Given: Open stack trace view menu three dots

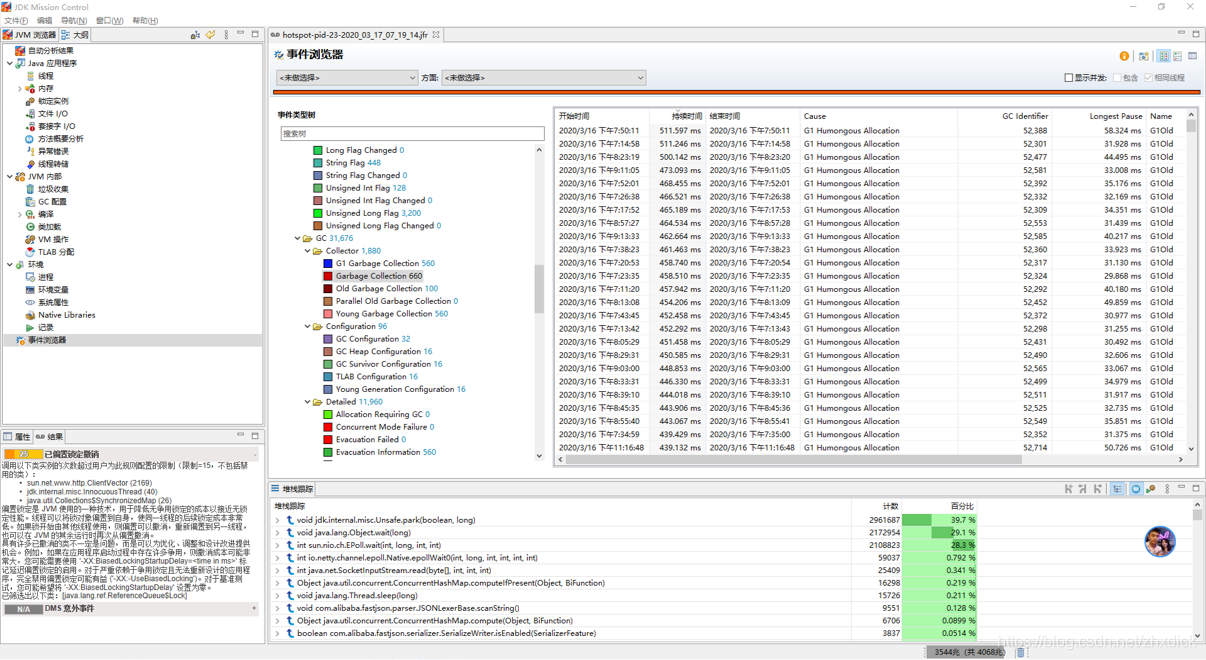Looking at the screenshot, I should point(1167,489).
